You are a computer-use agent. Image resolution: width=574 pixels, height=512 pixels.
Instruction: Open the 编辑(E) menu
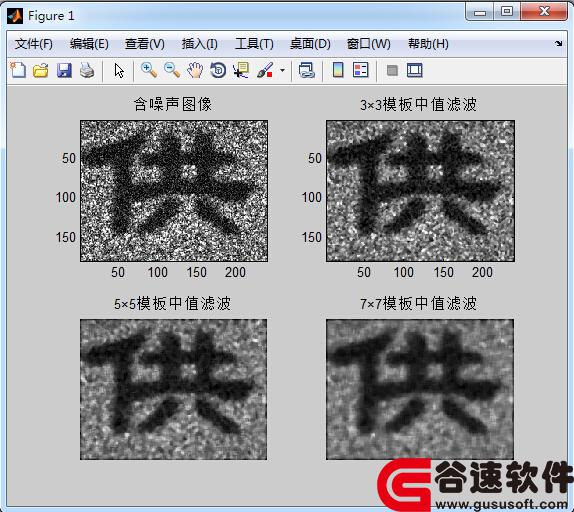(89, 44)
